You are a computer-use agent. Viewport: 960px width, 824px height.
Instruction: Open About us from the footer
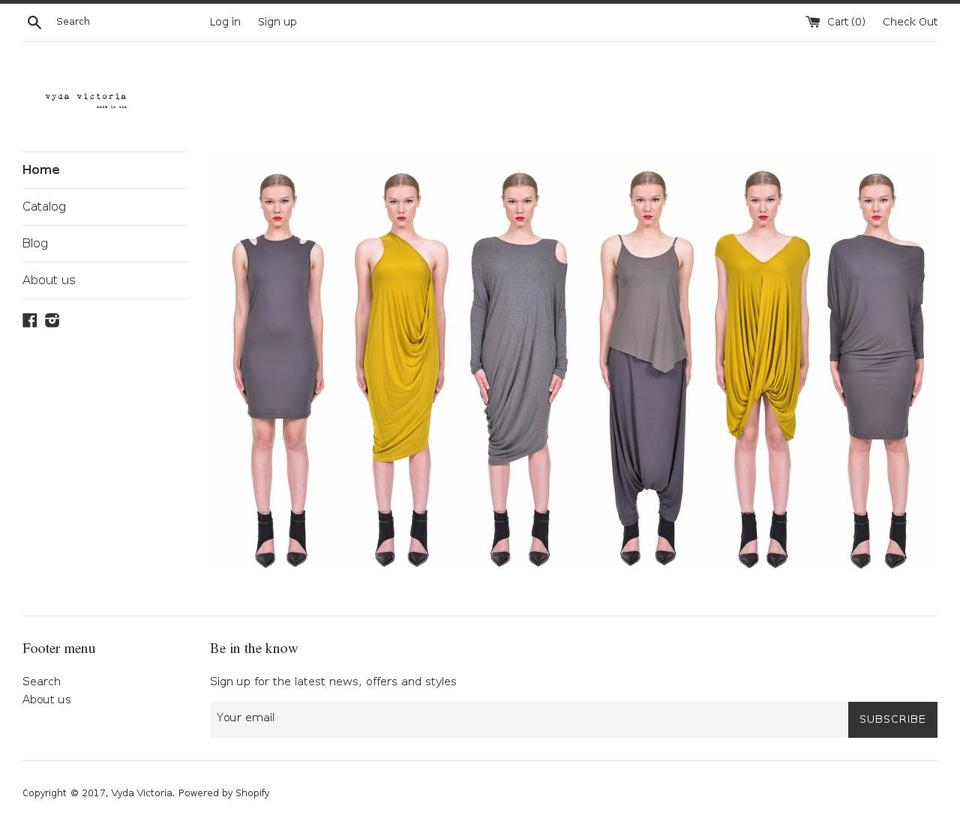coord(46,699)
